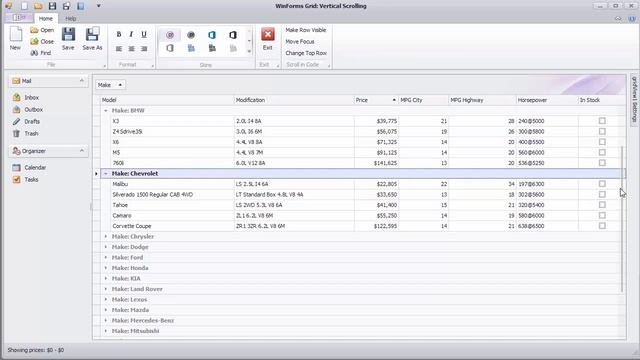The height and width of the screenshot is (360, 640).
Task: Click the Find binoculars icon
Action: coord(34,53)
